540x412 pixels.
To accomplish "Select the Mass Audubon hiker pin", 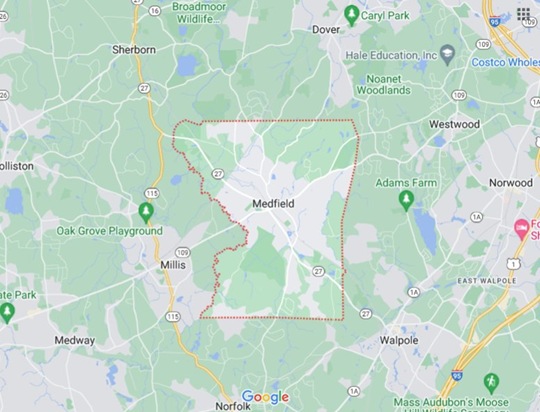I will click(x=491, y=383).
